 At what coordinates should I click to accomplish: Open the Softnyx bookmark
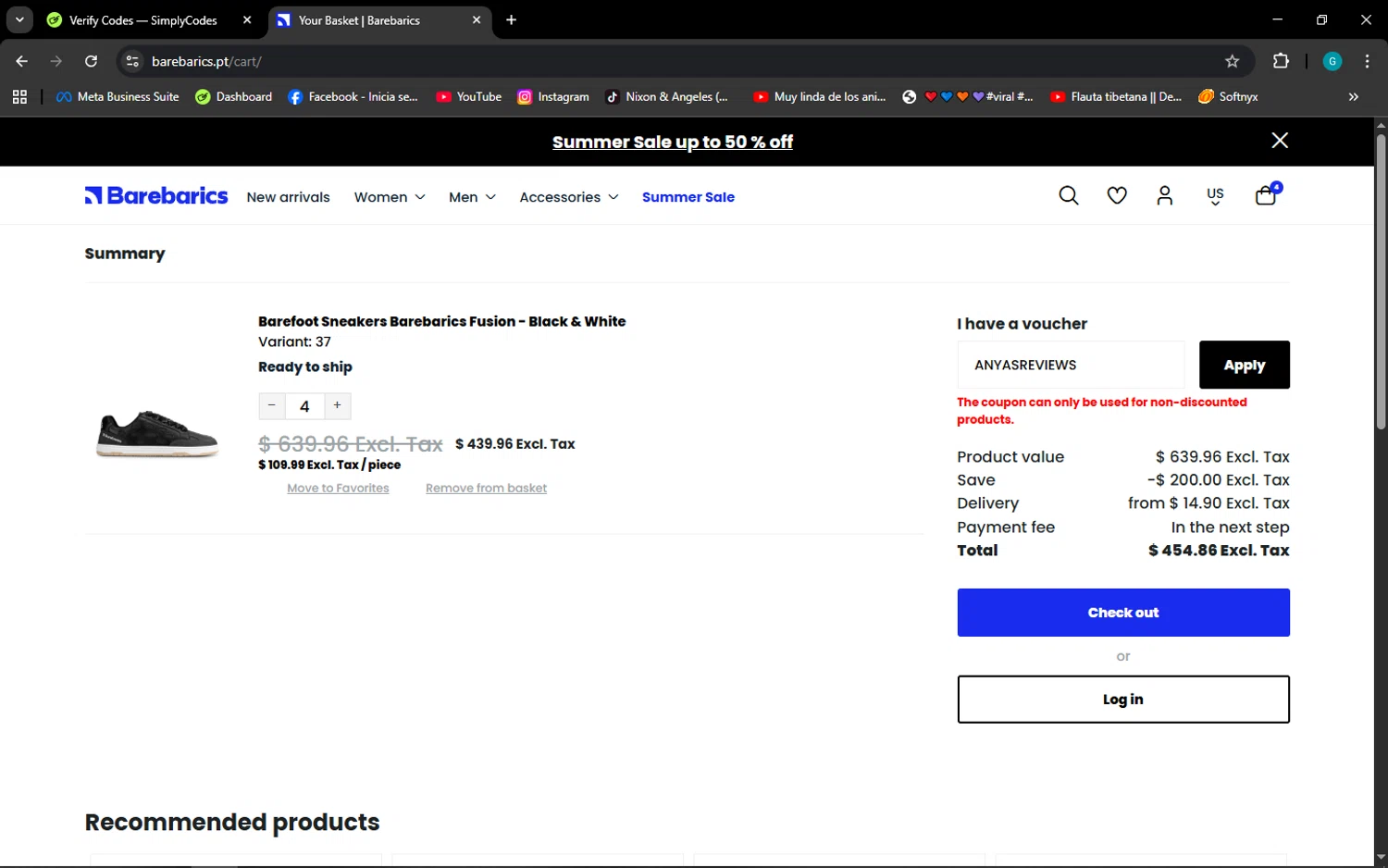point(1228,96)
